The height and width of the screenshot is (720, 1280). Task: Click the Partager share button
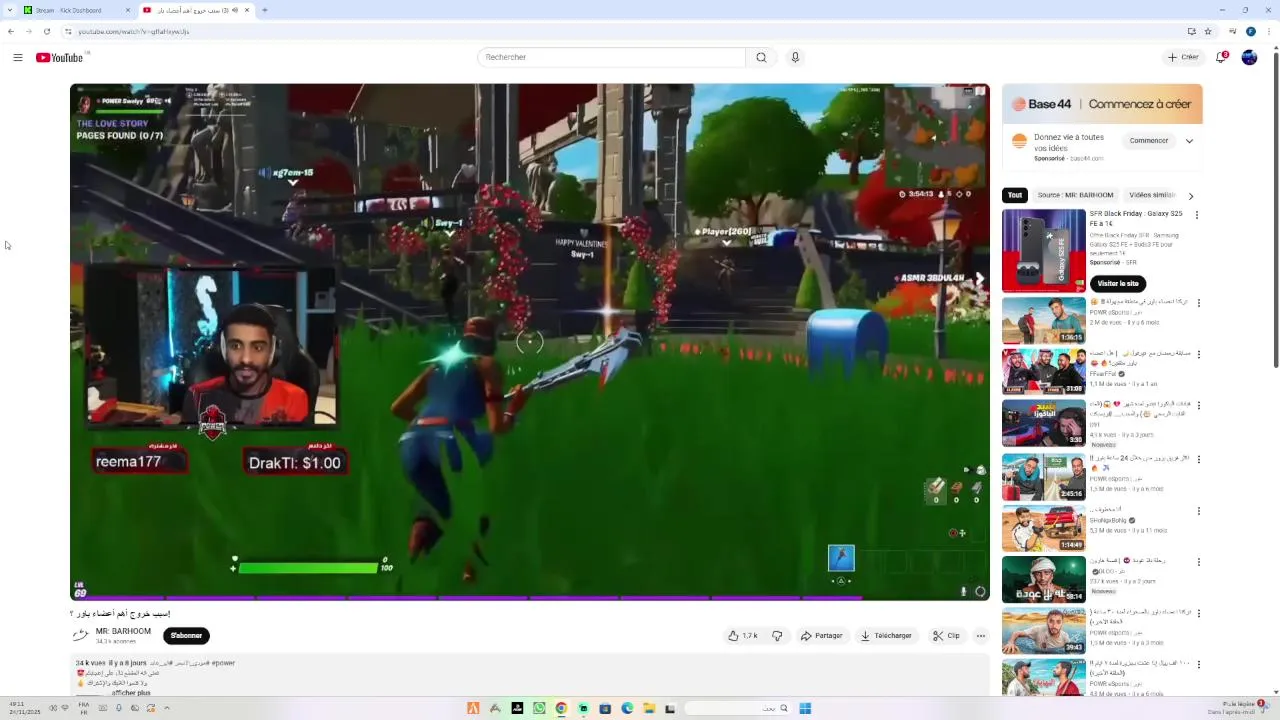point(821,635)
